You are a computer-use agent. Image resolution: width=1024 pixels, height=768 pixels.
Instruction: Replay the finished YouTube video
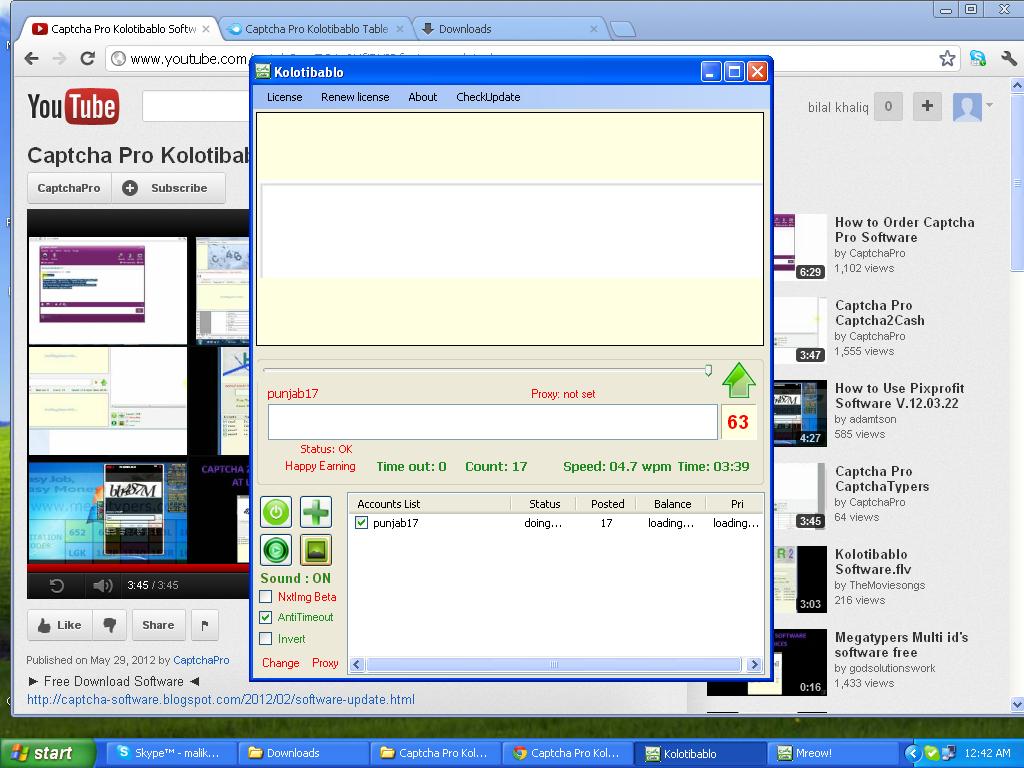pos(57,585)
